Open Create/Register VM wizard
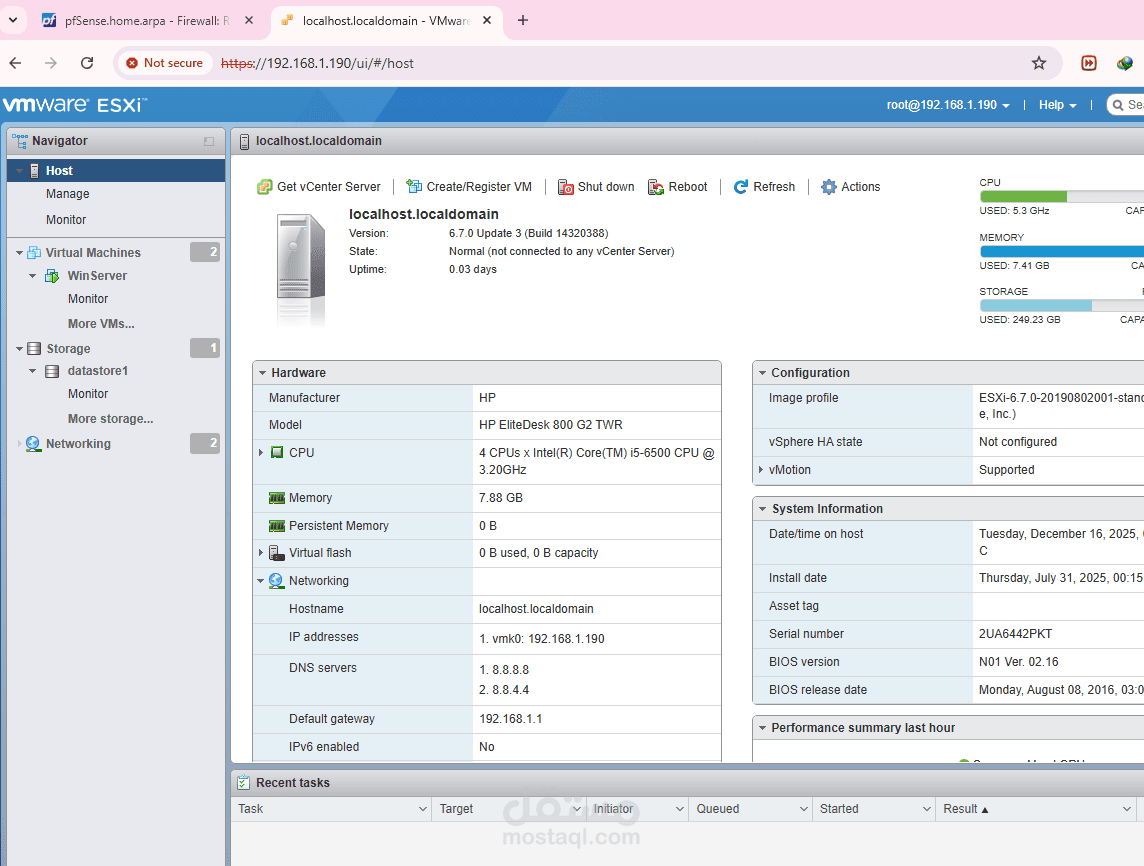Screen dimensions: 1144x866 (x=468, y=187)
